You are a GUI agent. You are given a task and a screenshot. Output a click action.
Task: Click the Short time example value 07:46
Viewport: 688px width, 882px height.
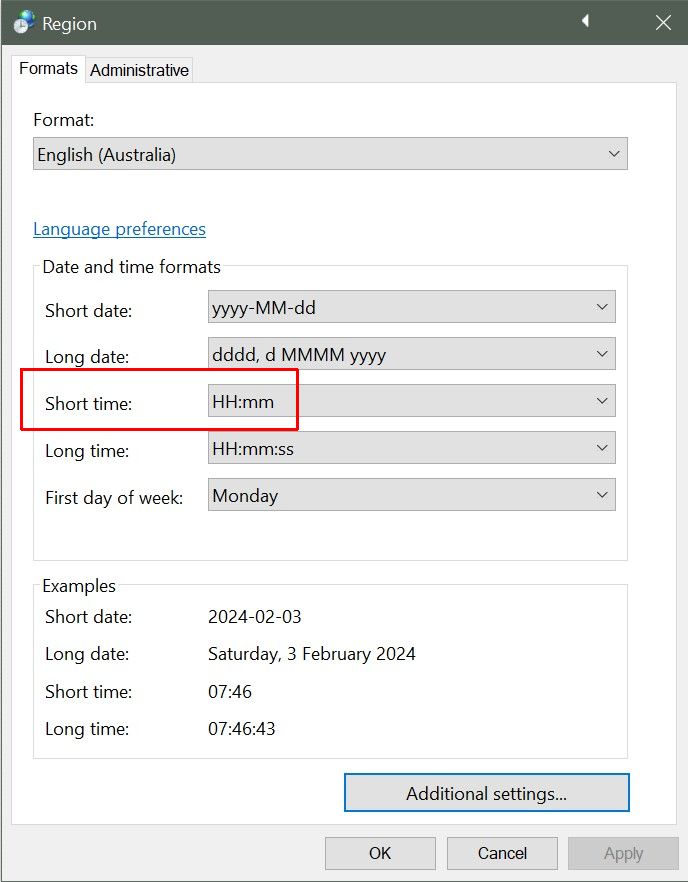click(x=230, y=692)
